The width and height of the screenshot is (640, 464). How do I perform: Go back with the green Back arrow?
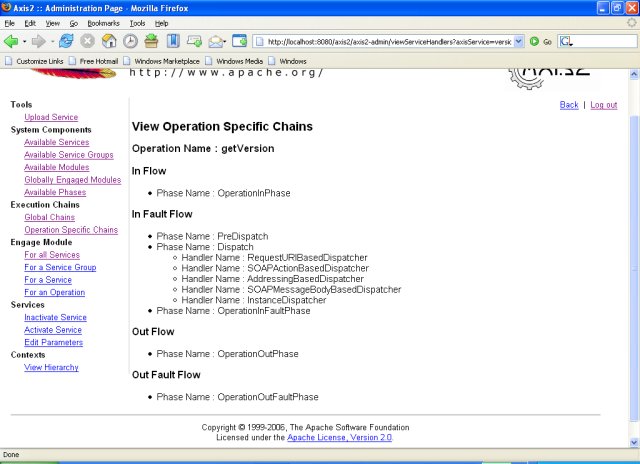point(11,41)
